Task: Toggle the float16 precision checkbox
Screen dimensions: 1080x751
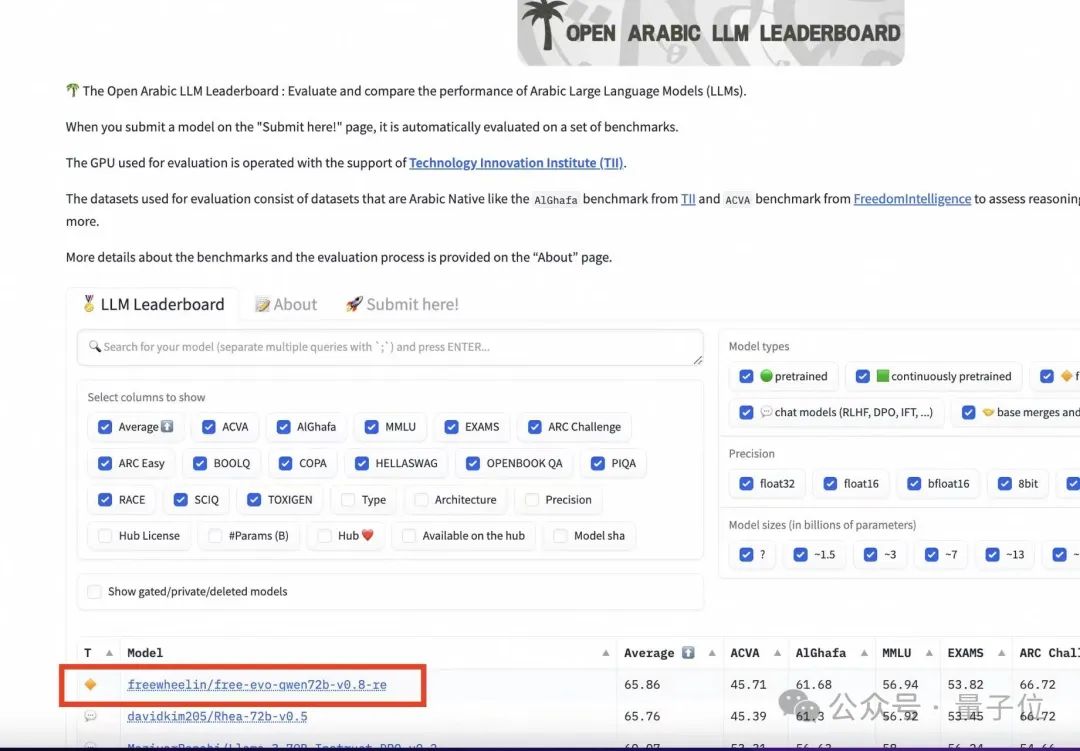Action: point(830,484)
